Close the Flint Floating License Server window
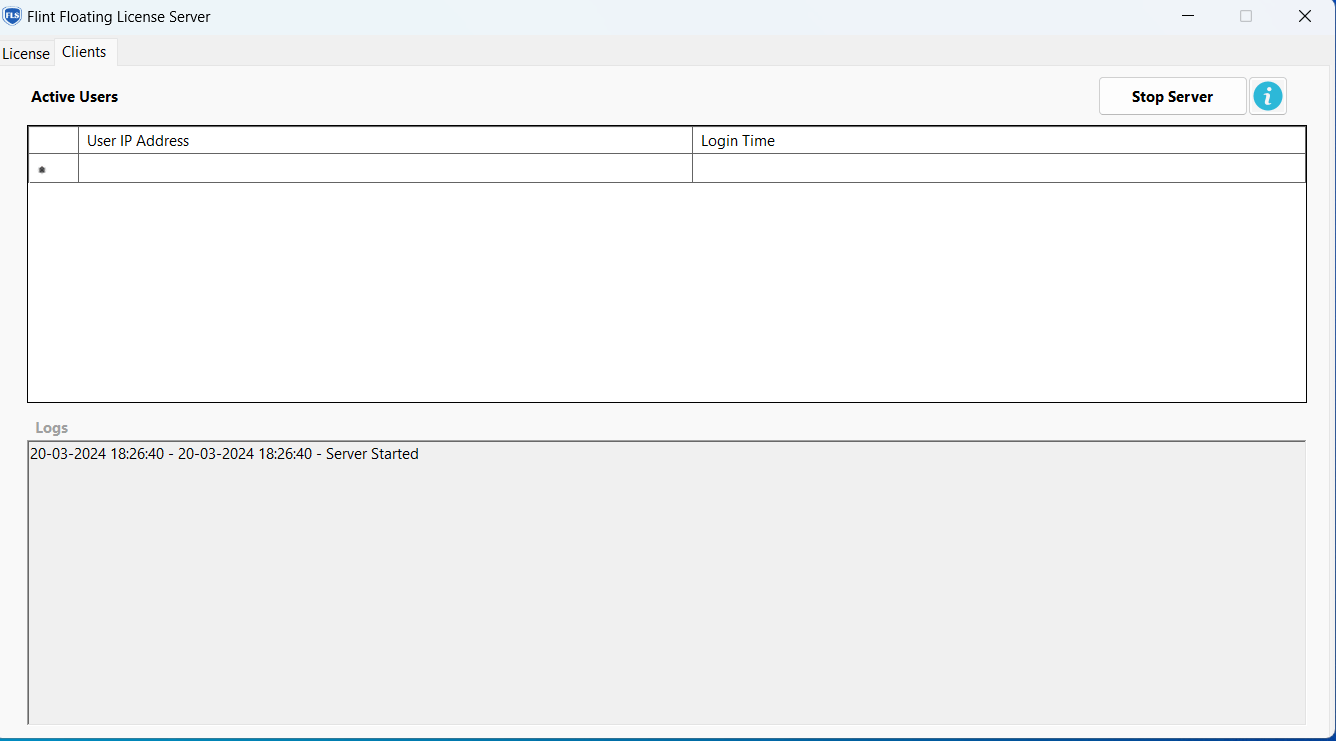Screen dimensions: 1336x741 pyautogui.click(x=1305, y=16)
